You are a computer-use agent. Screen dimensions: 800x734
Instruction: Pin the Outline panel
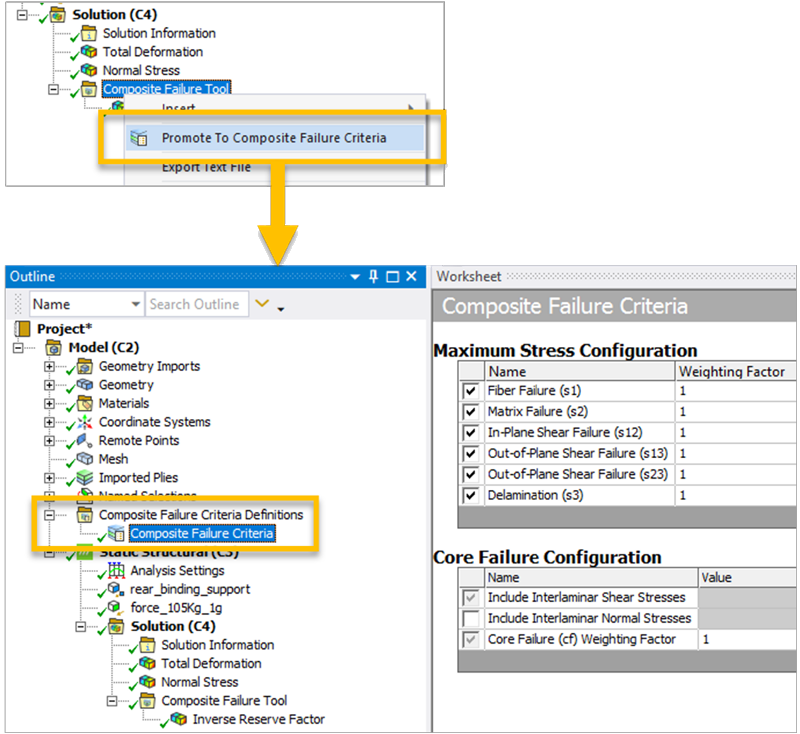[375, 277]
